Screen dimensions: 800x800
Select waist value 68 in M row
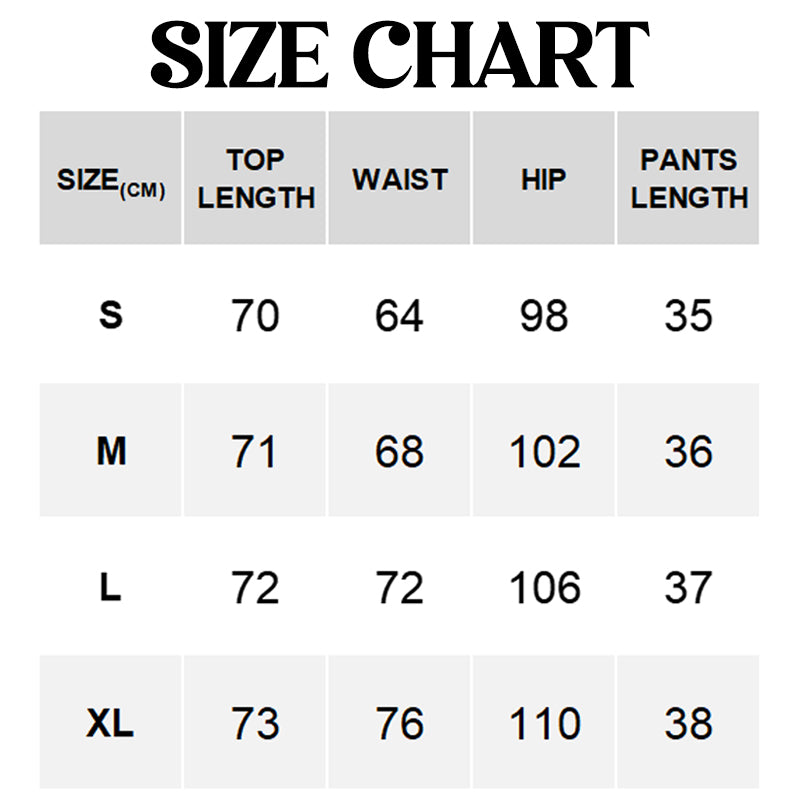400,452
